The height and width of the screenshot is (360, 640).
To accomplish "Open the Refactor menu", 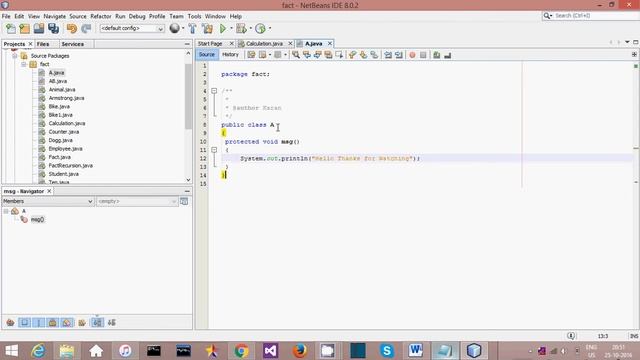I will (100, 16).
